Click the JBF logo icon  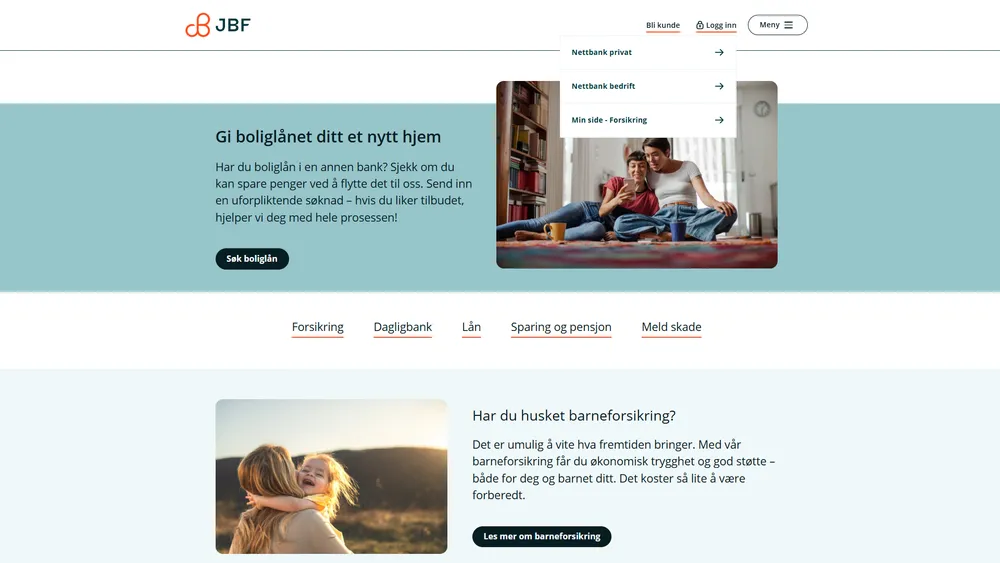tap(198, 25)
